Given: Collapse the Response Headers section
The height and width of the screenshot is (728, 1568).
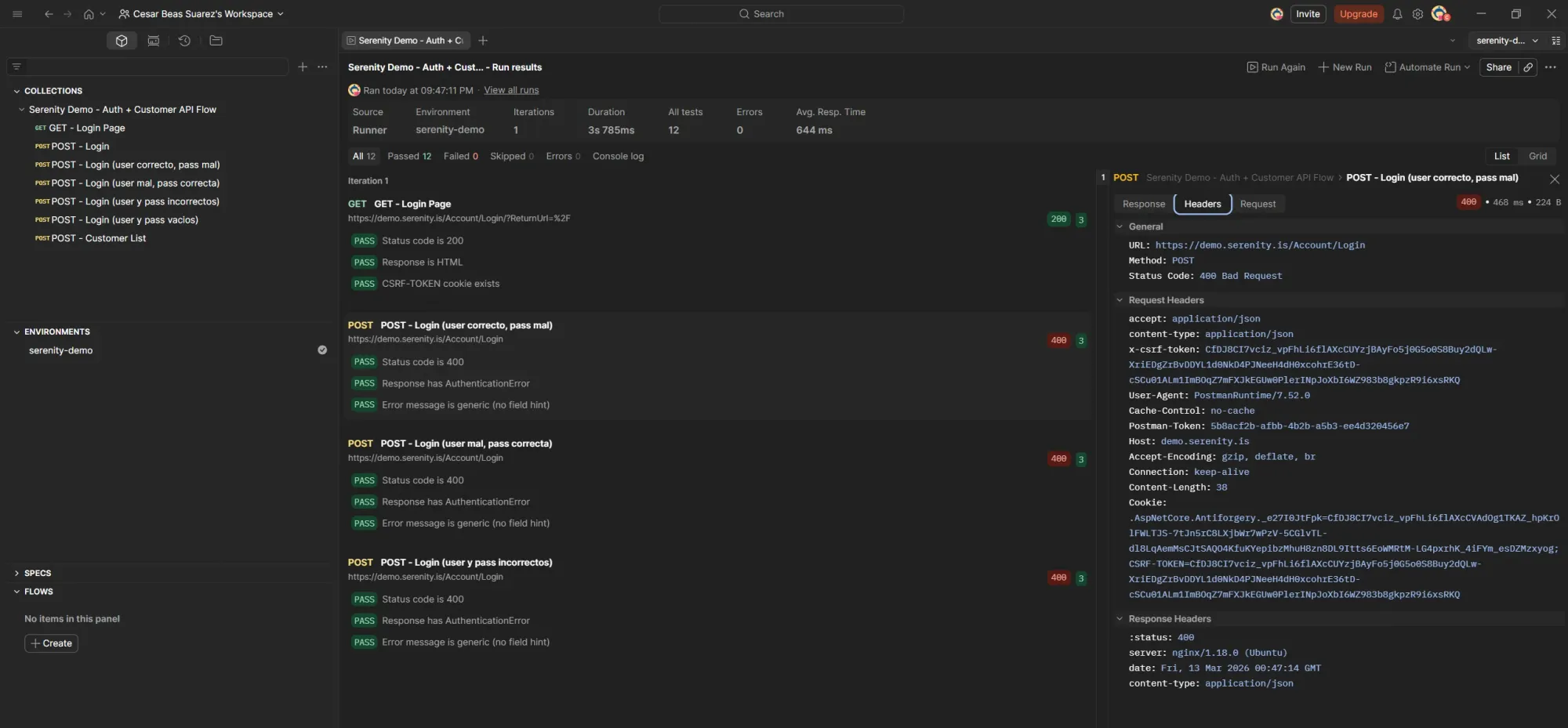Looking at the screenshot, I should coord(1120,618).
